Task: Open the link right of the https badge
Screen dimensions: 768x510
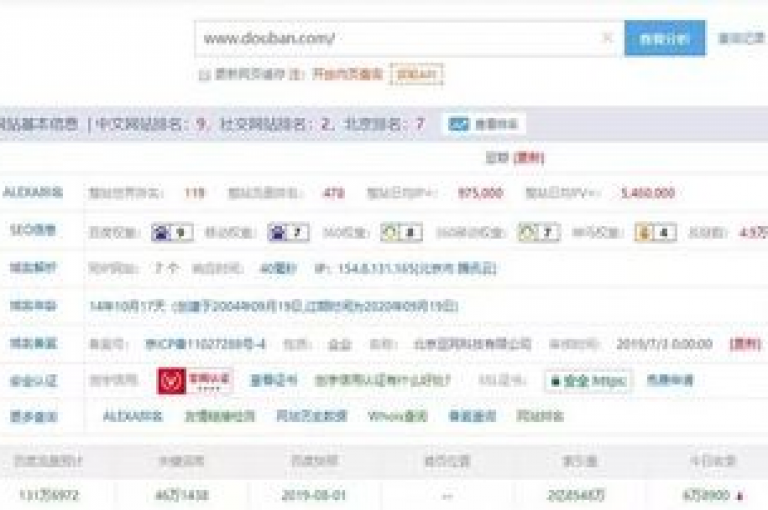Action: (670, 380)
